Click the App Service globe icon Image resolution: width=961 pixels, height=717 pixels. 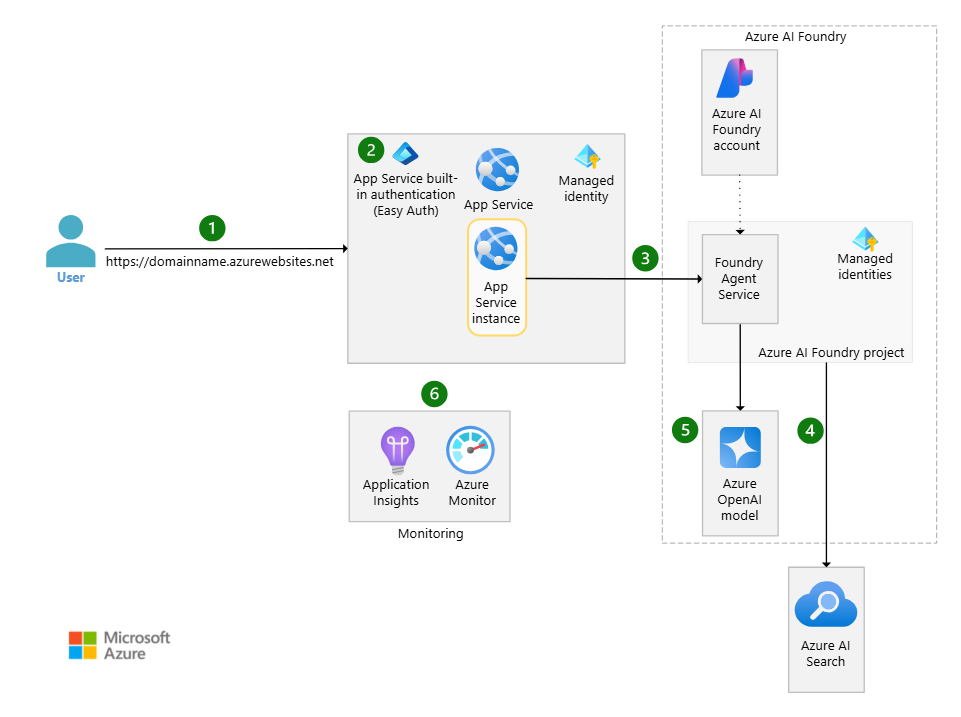click(x=498, y=170)
